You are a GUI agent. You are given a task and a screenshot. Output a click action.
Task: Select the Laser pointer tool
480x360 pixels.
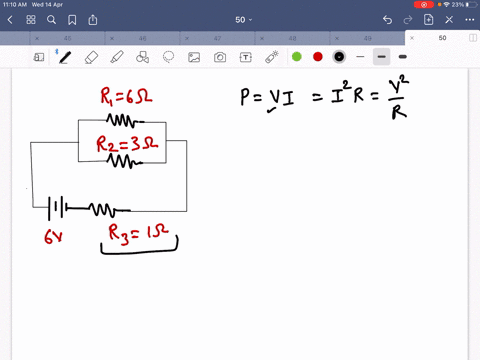coord(272,57)
